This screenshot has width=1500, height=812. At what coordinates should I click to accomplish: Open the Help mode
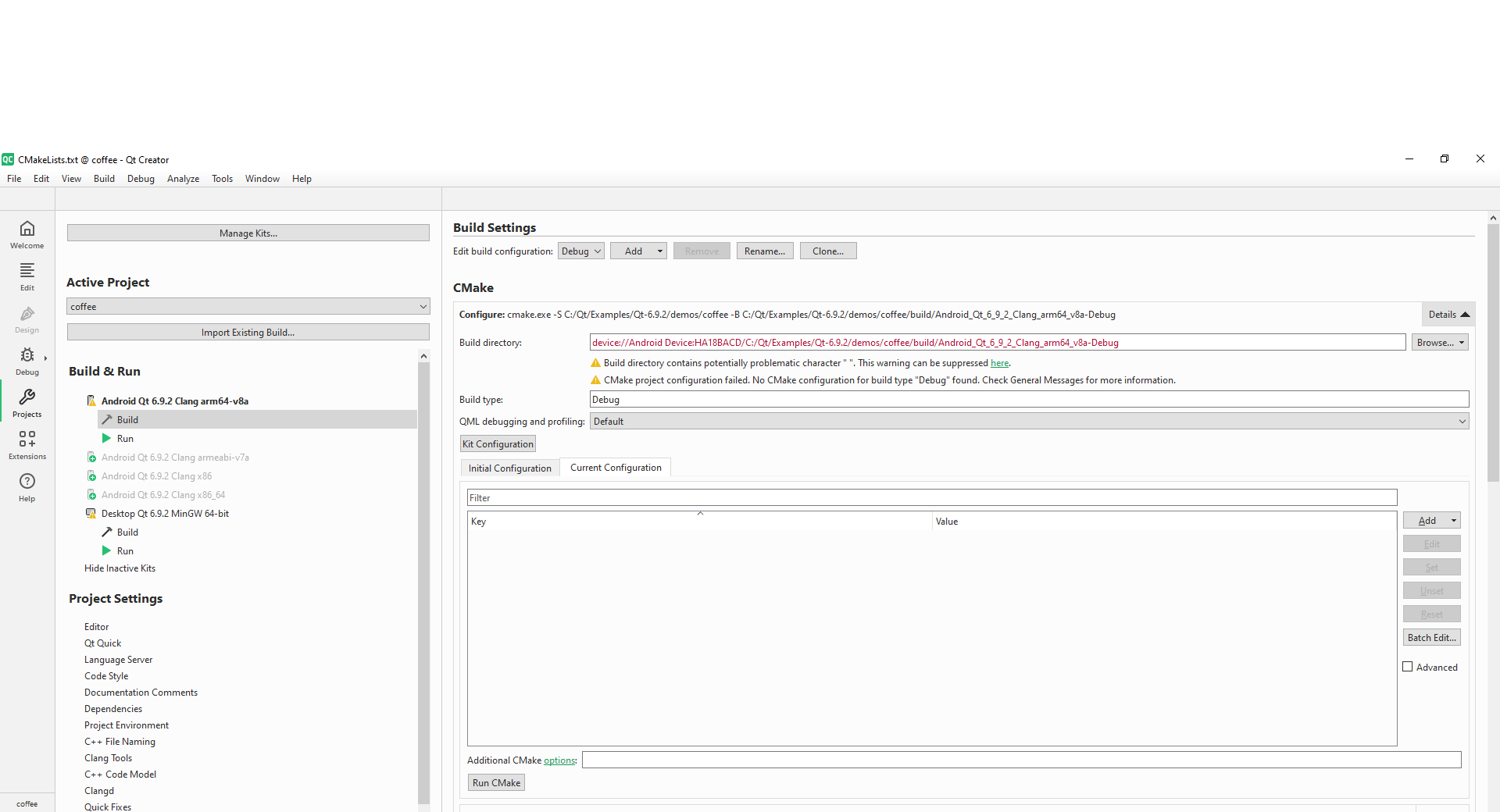(x=27, y=486)
